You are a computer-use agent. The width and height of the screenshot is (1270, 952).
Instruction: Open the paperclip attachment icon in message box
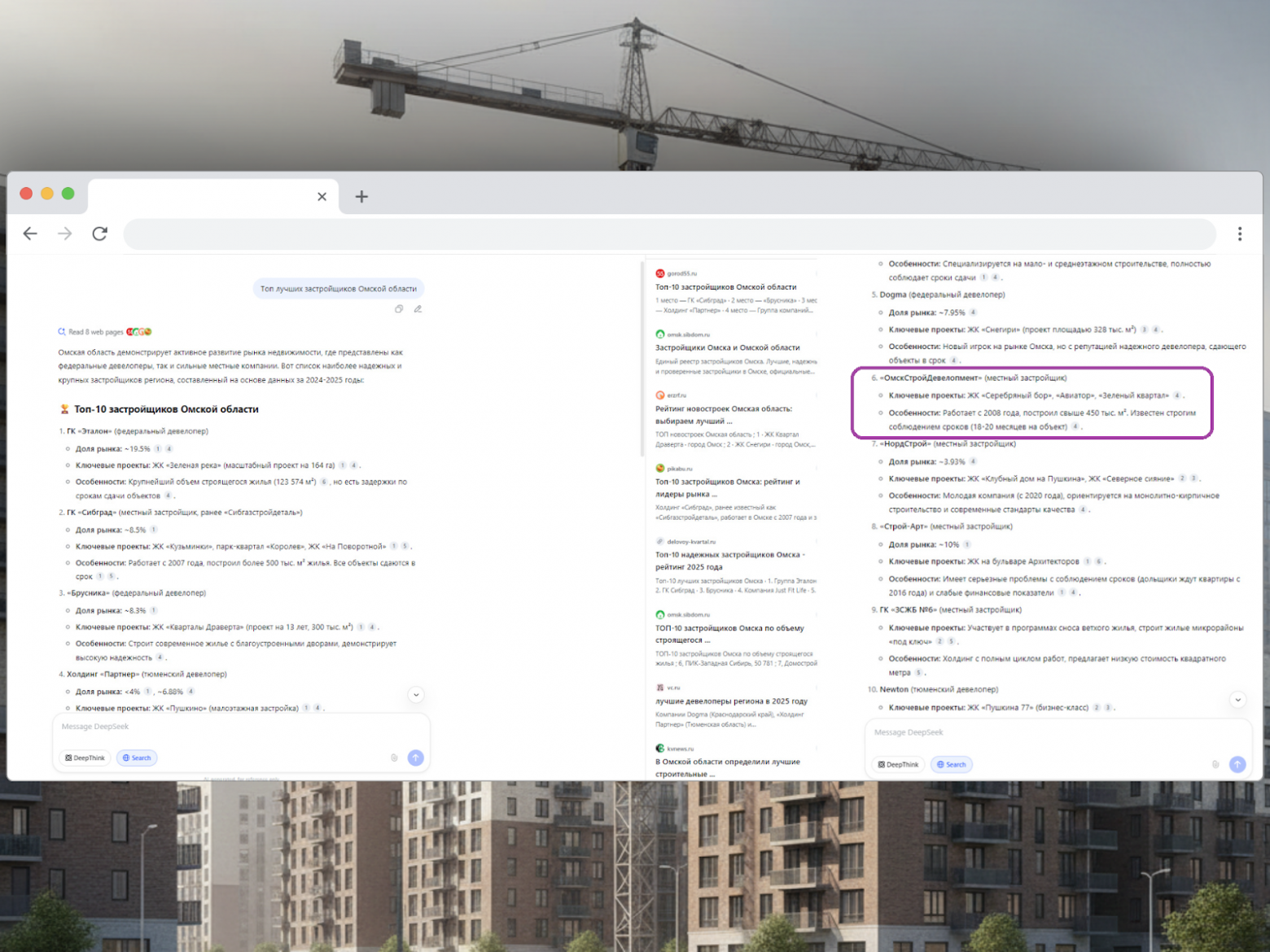(x=395, y=758)
